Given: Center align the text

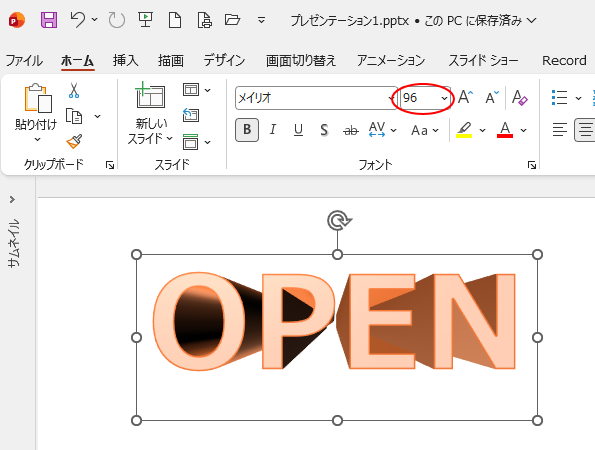Looking at the screenshot, I should pos(585,130).
